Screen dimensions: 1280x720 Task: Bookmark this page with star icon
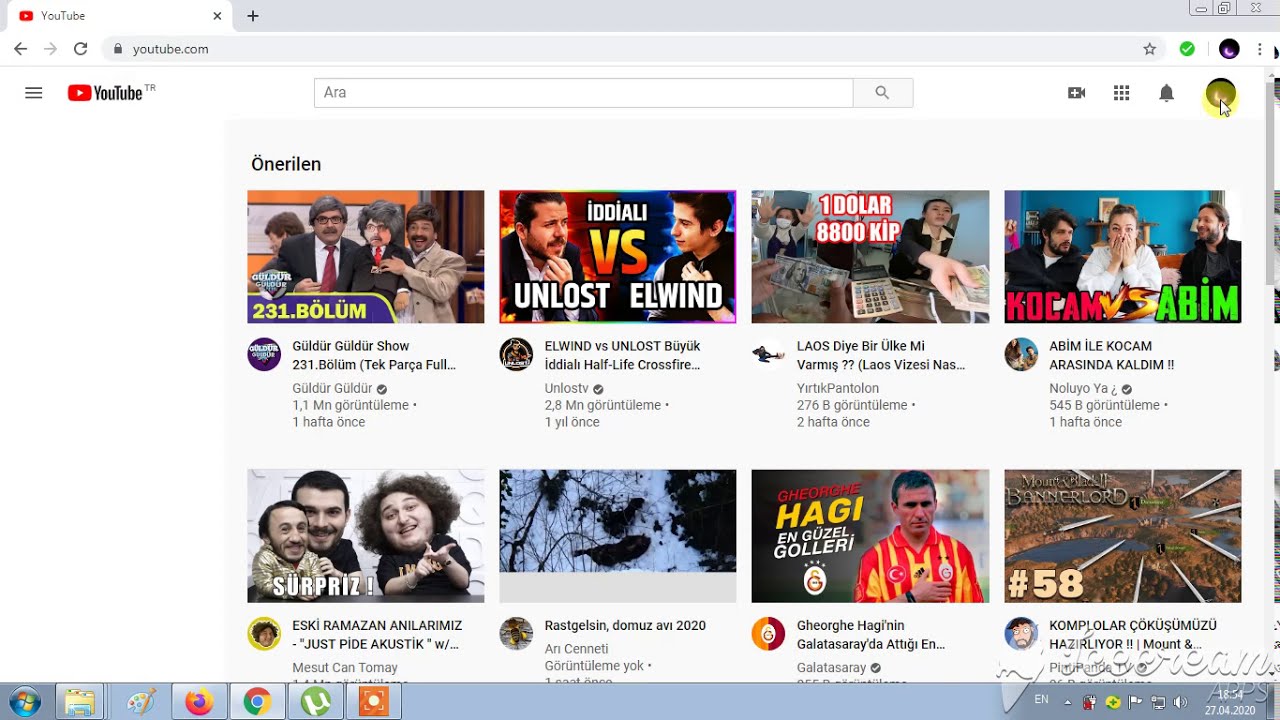(1150, 49)
